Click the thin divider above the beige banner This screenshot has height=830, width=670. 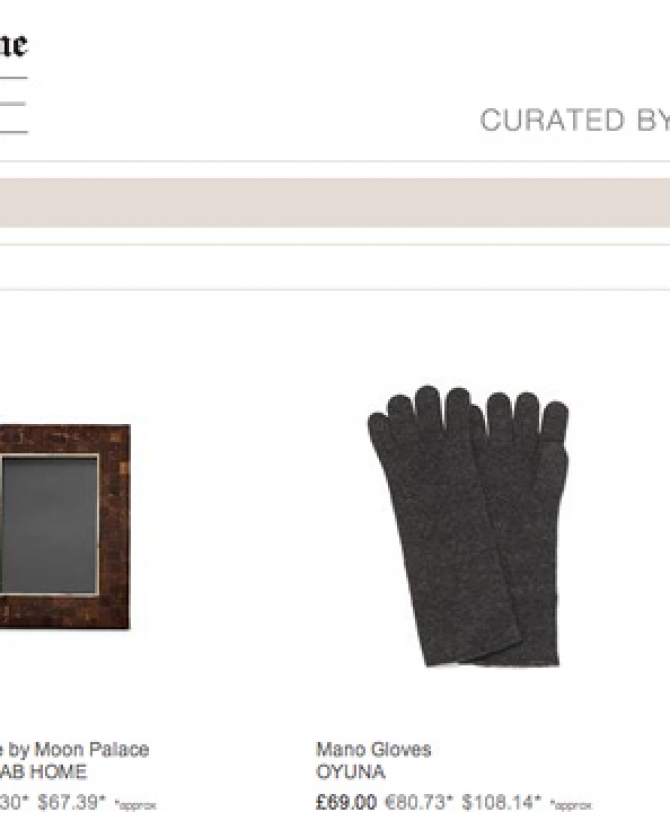pyautogui.click(x=335, y=161)
